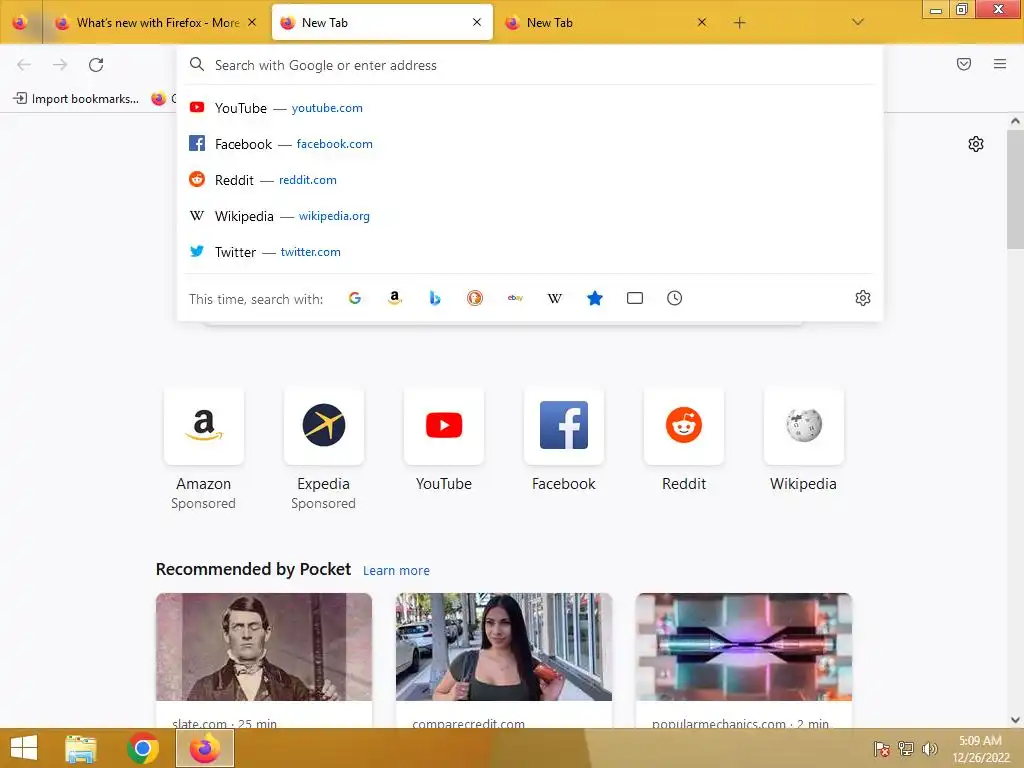Search History via clock icon
The width and height of the screenshot is (1024, 768).
[675, 298]
